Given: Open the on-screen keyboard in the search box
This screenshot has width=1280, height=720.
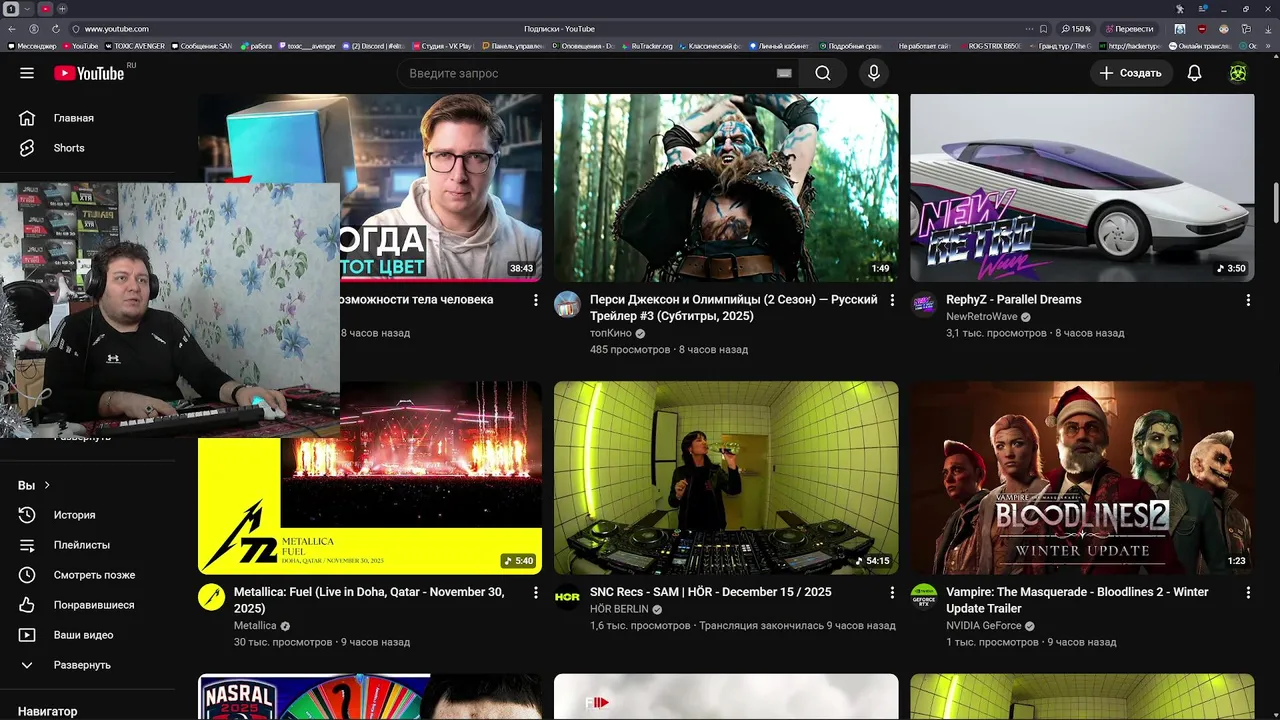Looking at the screenshot, I should (x=784, y=73).
